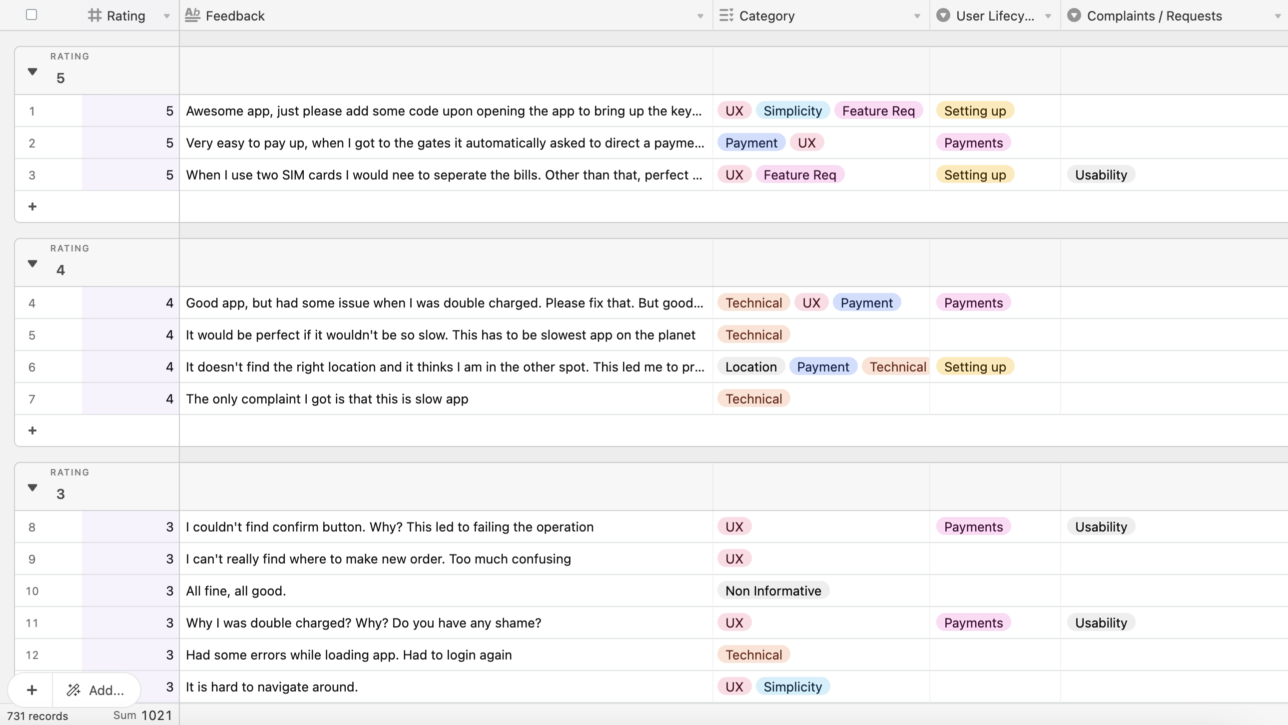Screen dimensions: 1288x725
Task: Click the text field icon beside Feedback header
Action: coord(193,16)
